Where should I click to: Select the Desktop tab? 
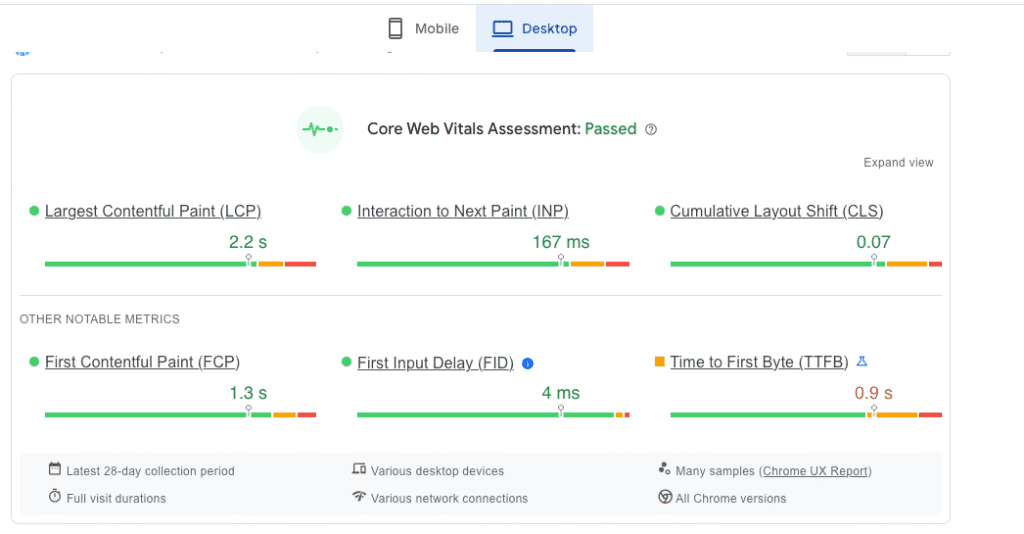pyautogui.click(x=534, y=29)
